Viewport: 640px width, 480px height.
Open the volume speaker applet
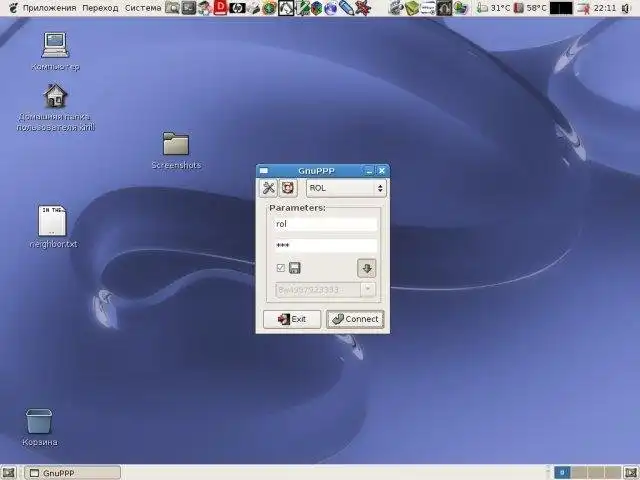(x=626, y=8)
